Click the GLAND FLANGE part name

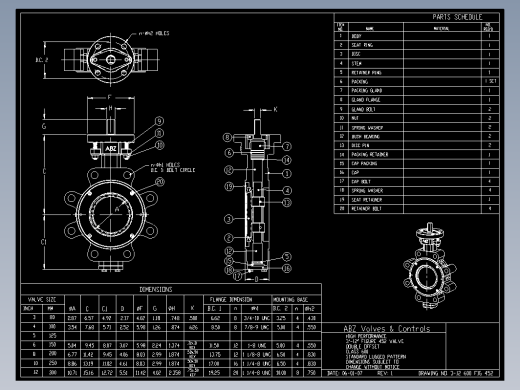coord(366,100)
